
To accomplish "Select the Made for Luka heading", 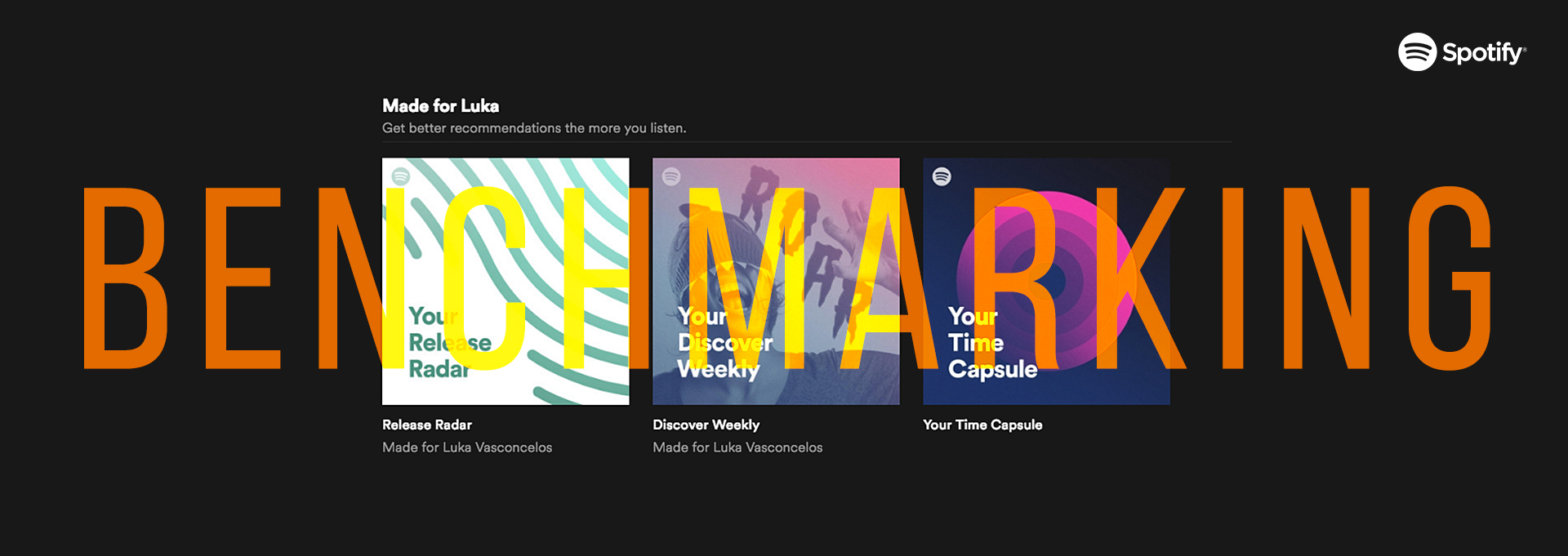I will pos(441,106).
